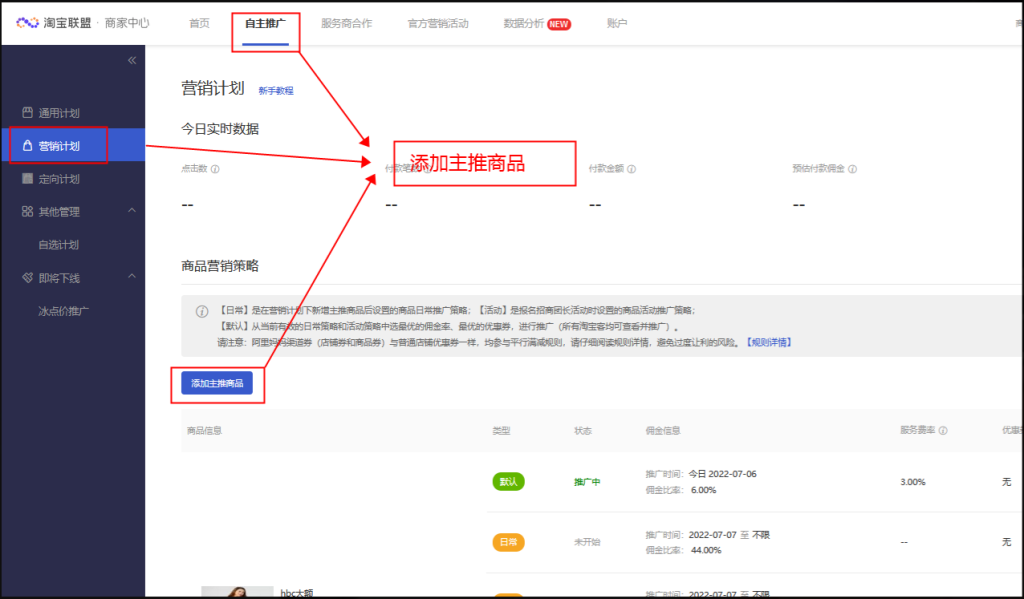Collapse the 即将下线 sidebar group
1024x599 pixels.
pyautogui.click(x=132, y=277)
